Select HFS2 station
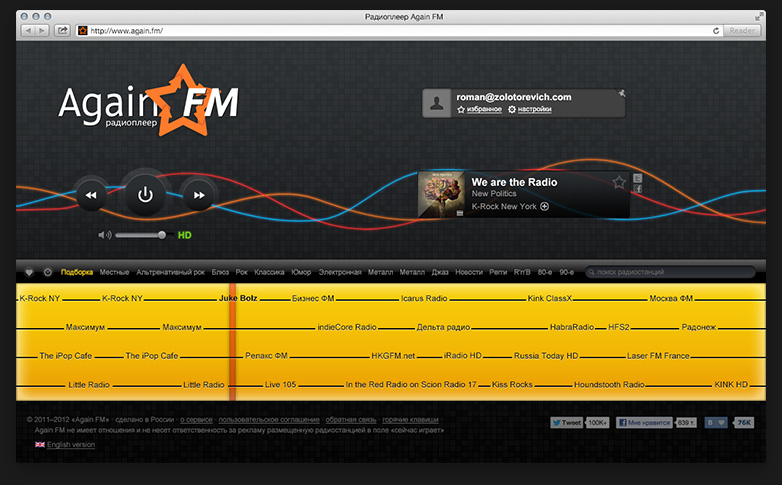Screen dimensions: 782x485 pos(618,327)
